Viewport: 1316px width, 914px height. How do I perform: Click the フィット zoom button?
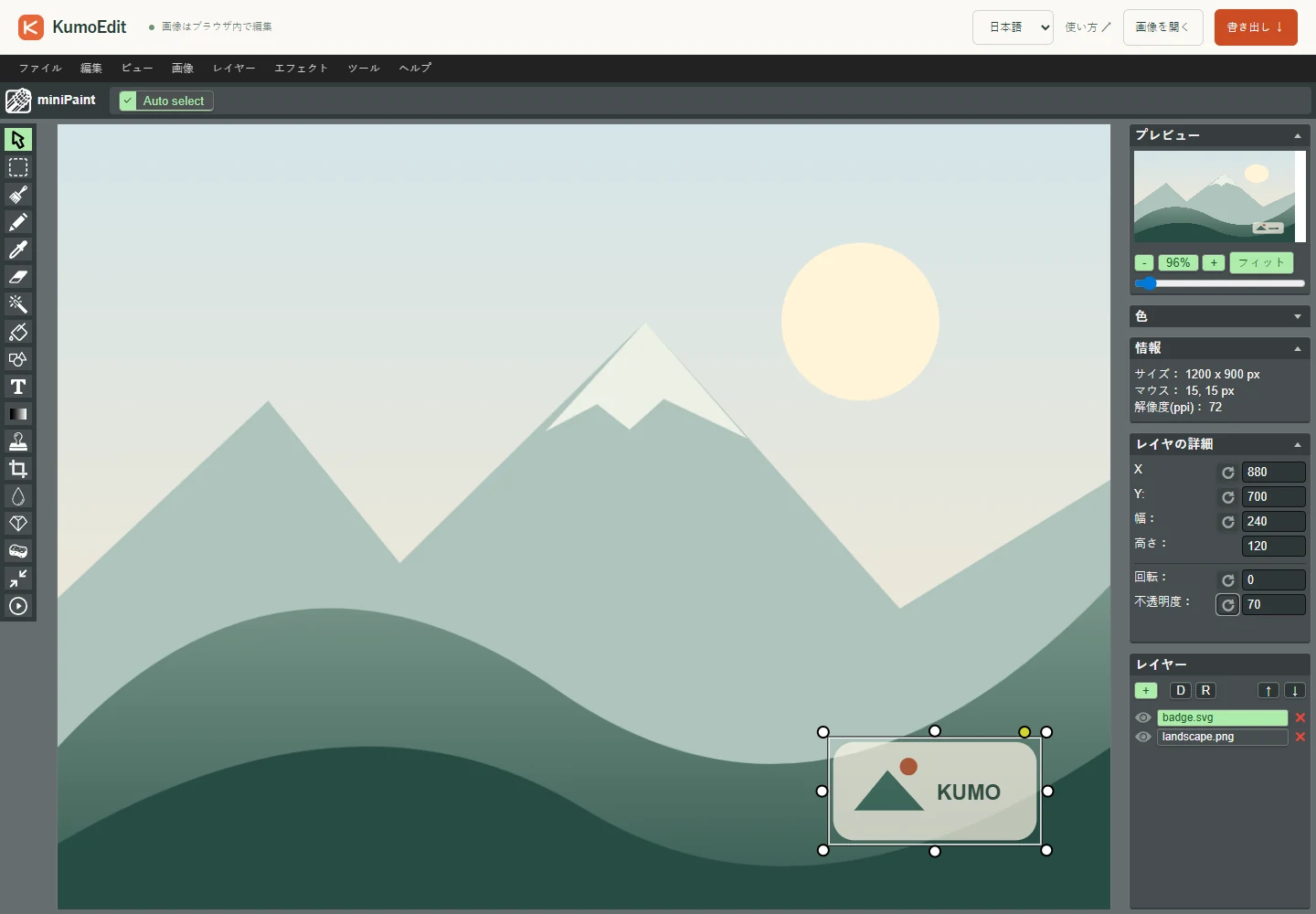(1261, 262)
